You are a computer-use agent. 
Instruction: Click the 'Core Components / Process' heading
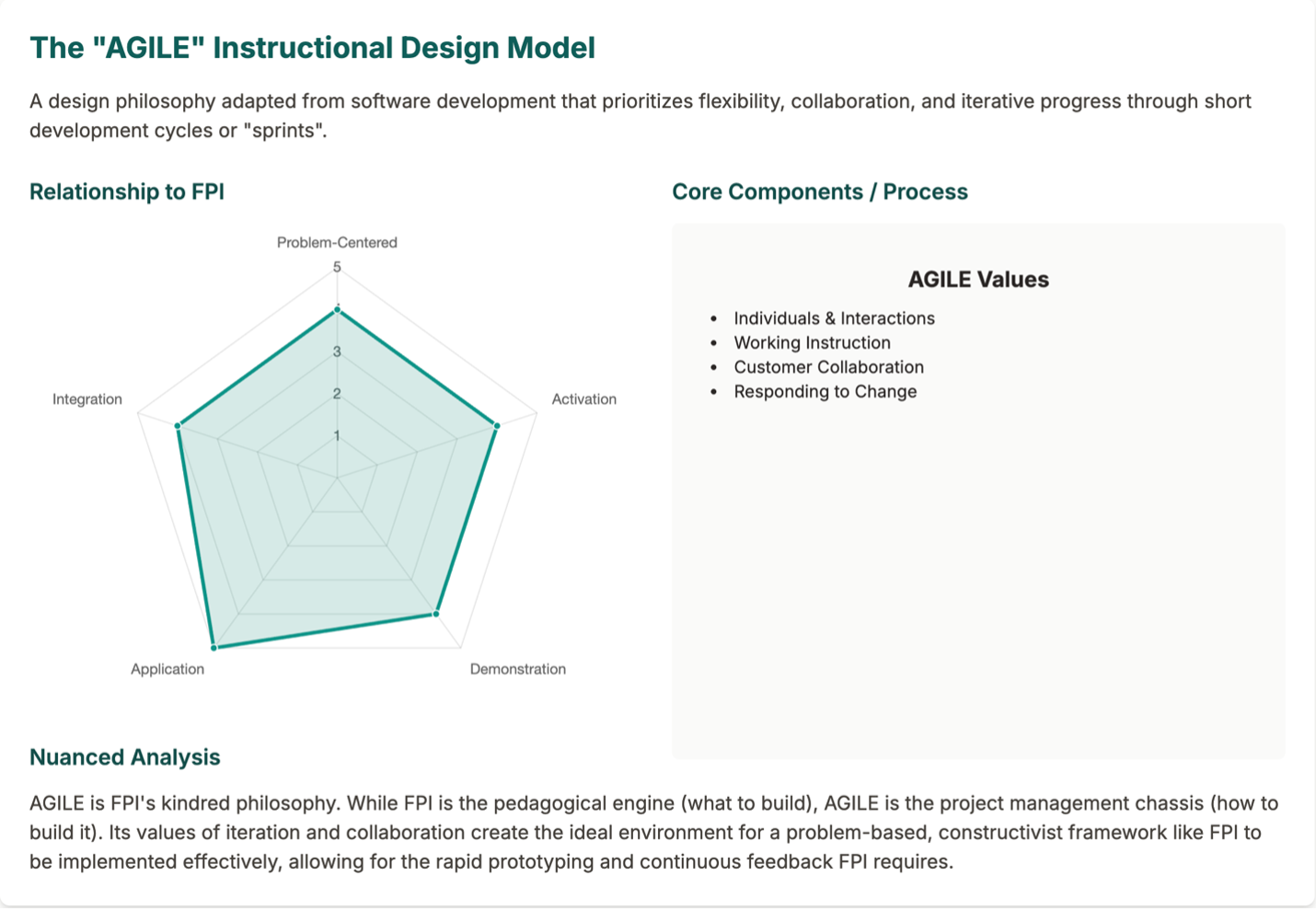click(819, 191)
